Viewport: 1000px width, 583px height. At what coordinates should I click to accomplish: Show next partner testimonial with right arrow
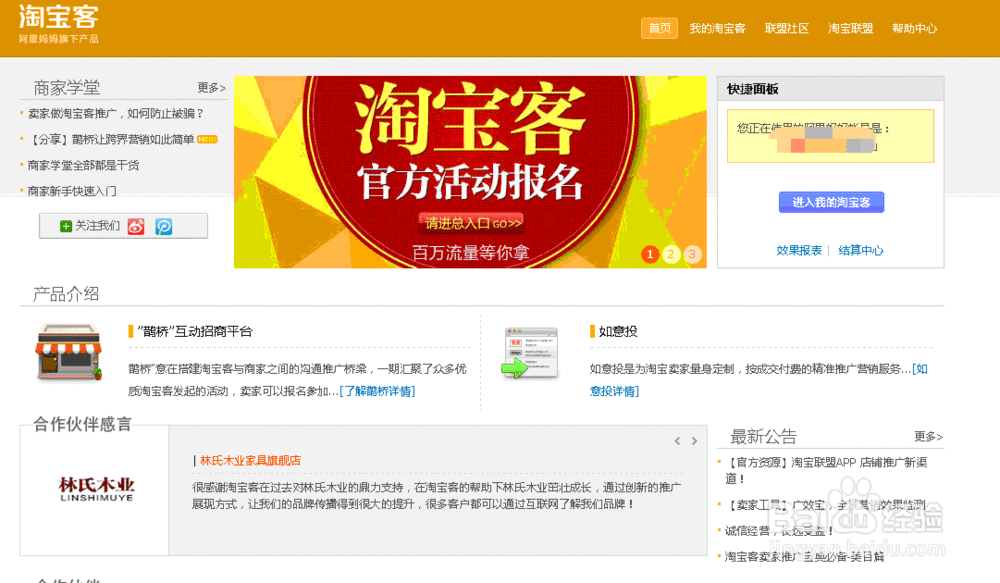coord(695,441)
